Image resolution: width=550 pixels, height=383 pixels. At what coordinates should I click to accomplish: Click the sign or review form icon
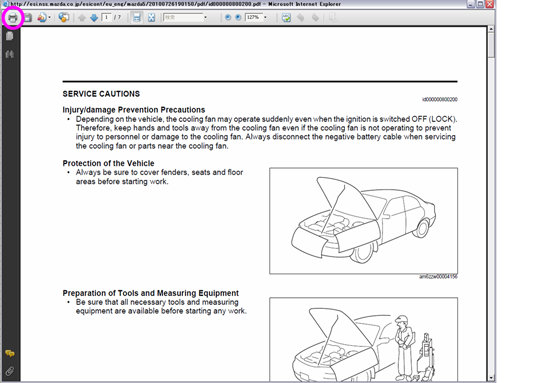286,18
